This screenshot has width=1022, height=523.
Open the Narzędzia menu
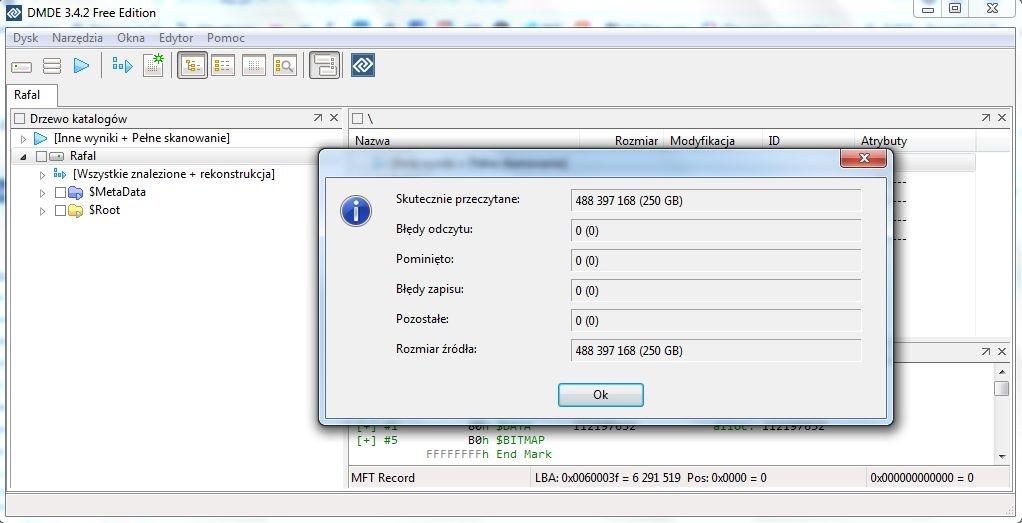pyautogui.click(x=78, y=38)
